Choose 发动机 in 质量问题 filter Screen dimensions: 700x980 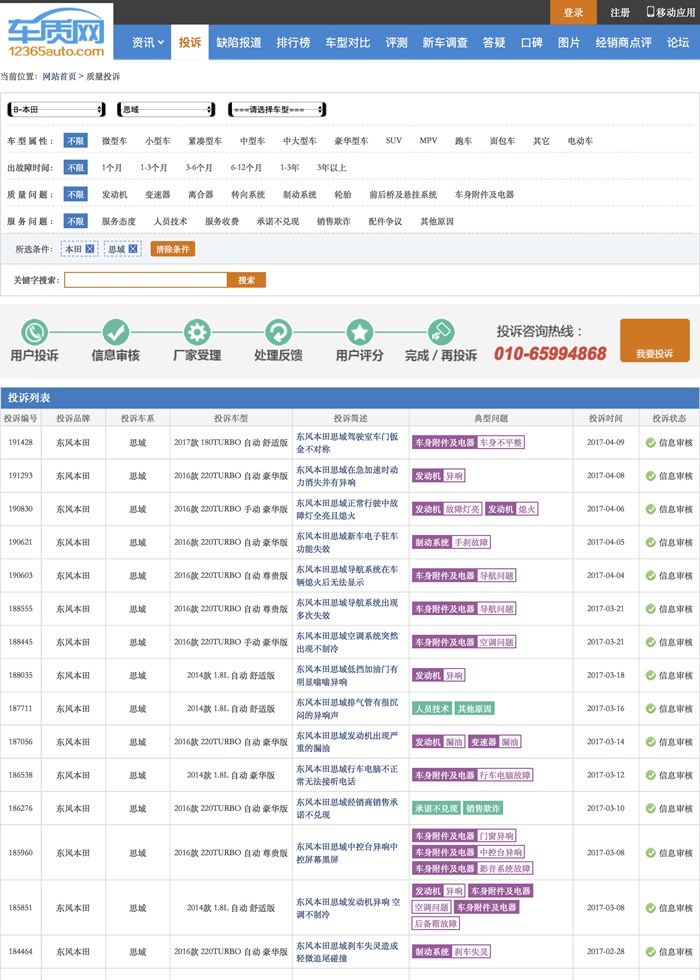[x=114, y=194]
